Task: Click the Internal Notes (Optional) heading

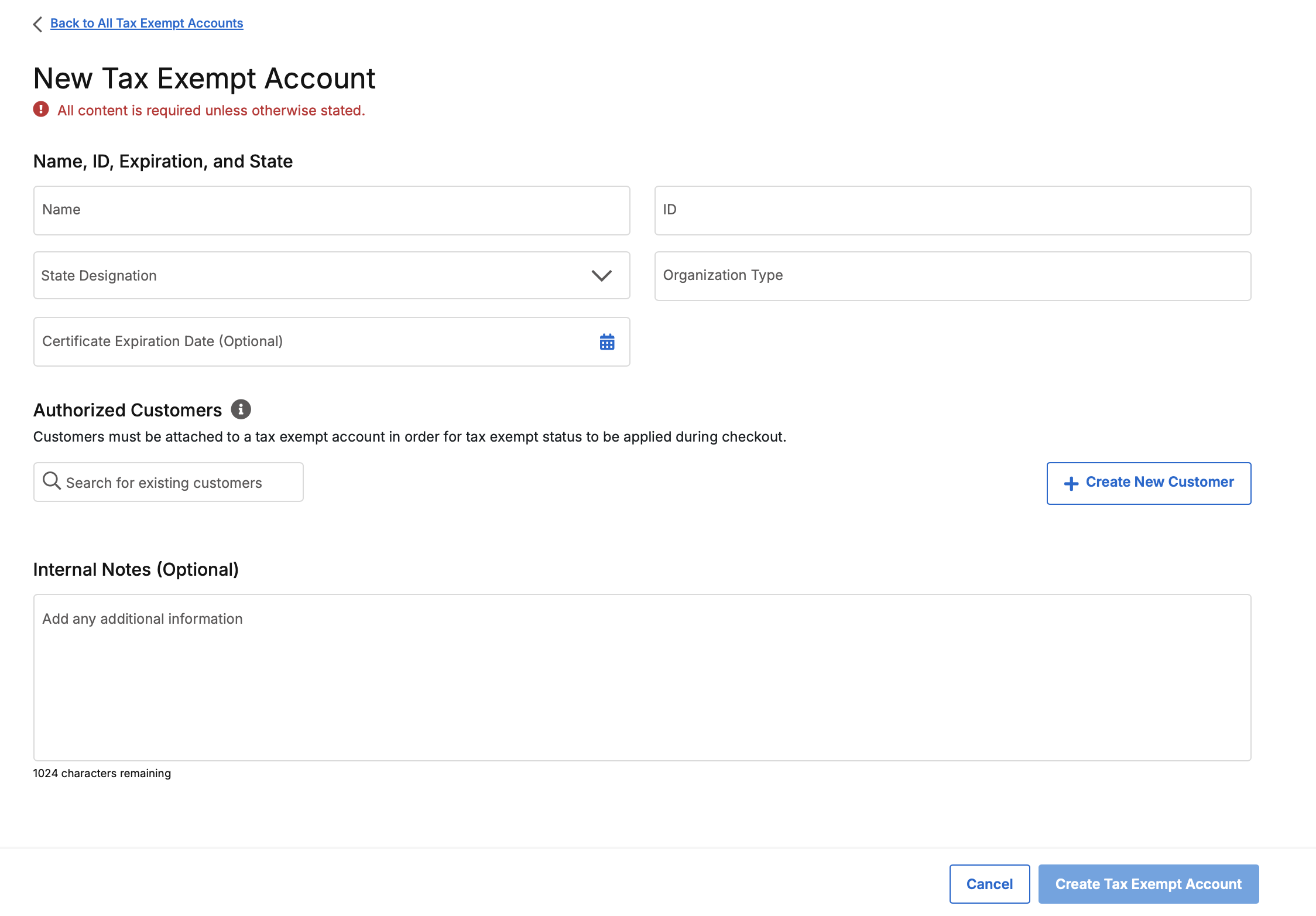Action: click(136, 570)
